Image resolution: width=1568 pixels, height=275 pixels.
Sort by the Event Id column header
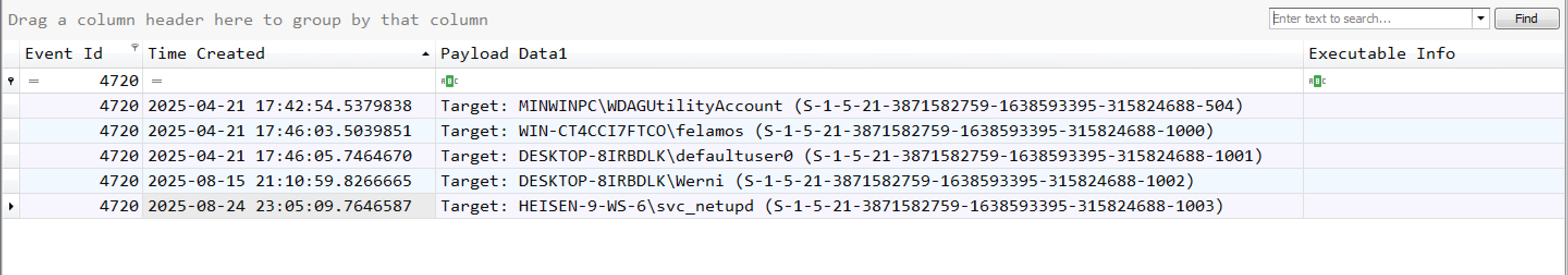pyautogui.click(x=64, y=53)
